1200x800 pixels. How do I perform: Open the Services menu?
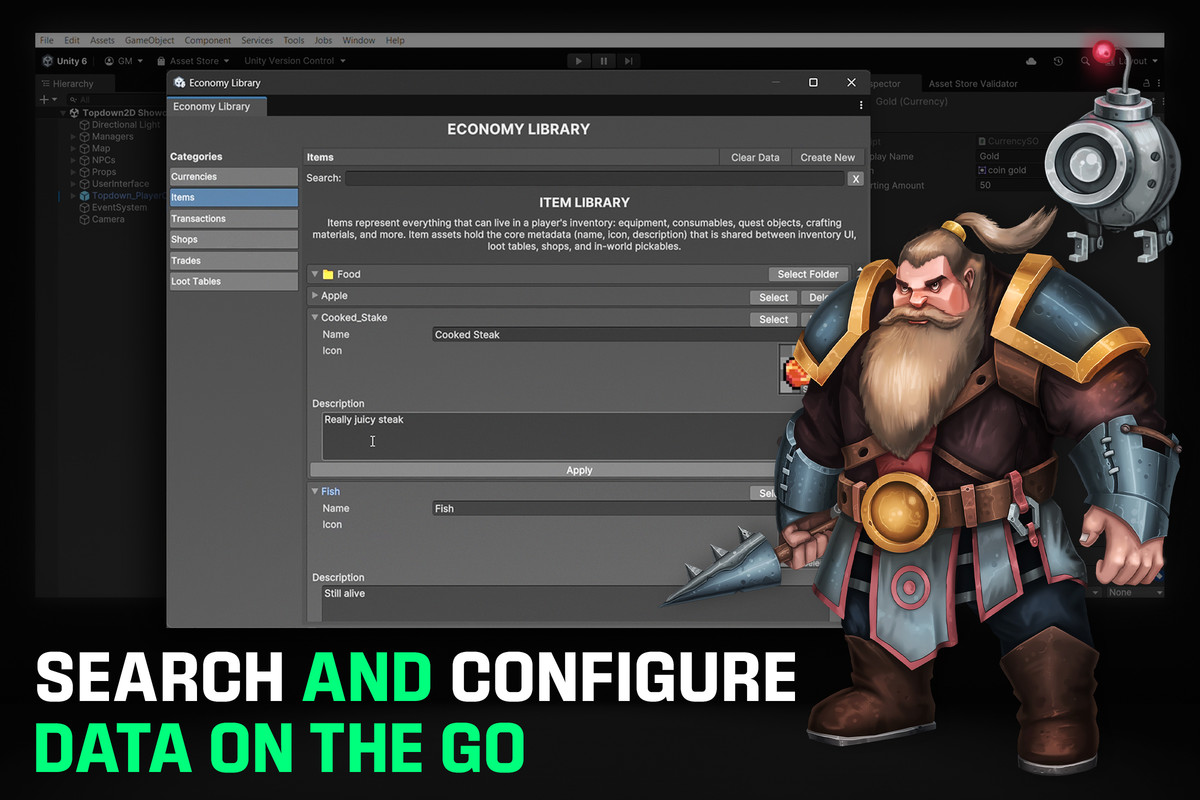[257, 40]
